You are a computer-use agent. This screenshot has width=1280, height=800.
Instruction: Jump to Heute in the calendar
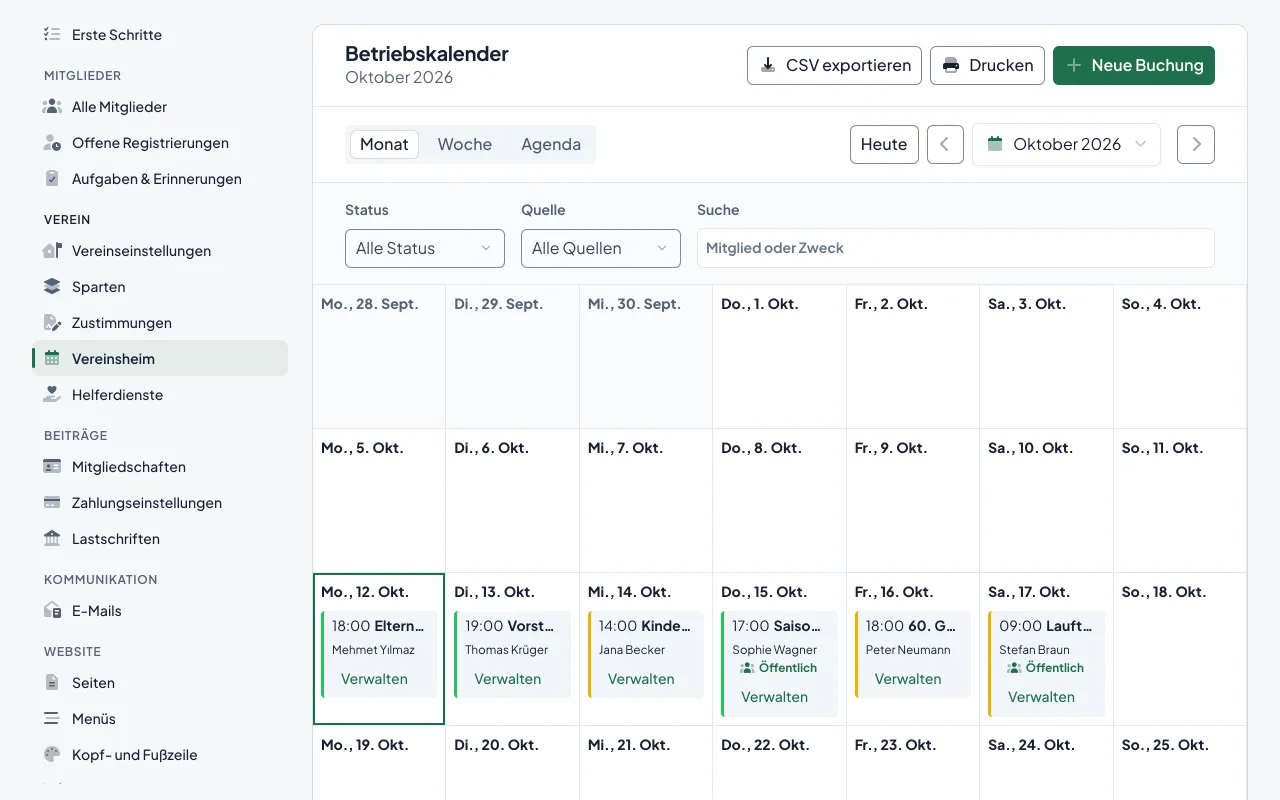click(x=884, y=144)
